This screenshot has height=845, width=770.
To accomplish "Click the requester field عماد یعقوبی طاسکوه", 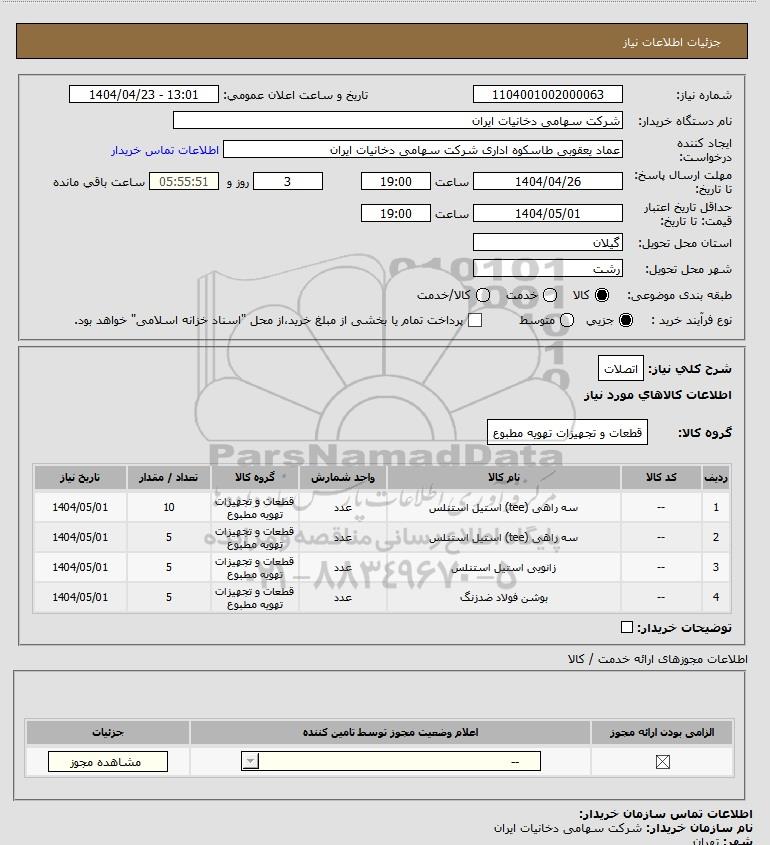I will pyautogui.click(x=423, y=150).
